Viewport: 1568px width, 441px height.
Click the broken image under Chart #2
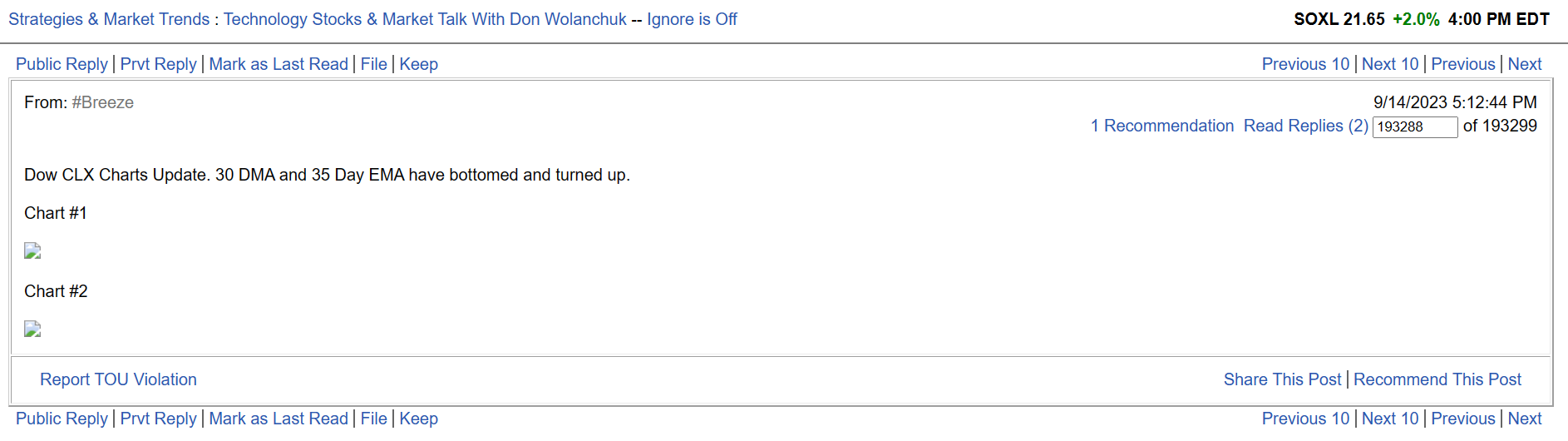[32, 330]
